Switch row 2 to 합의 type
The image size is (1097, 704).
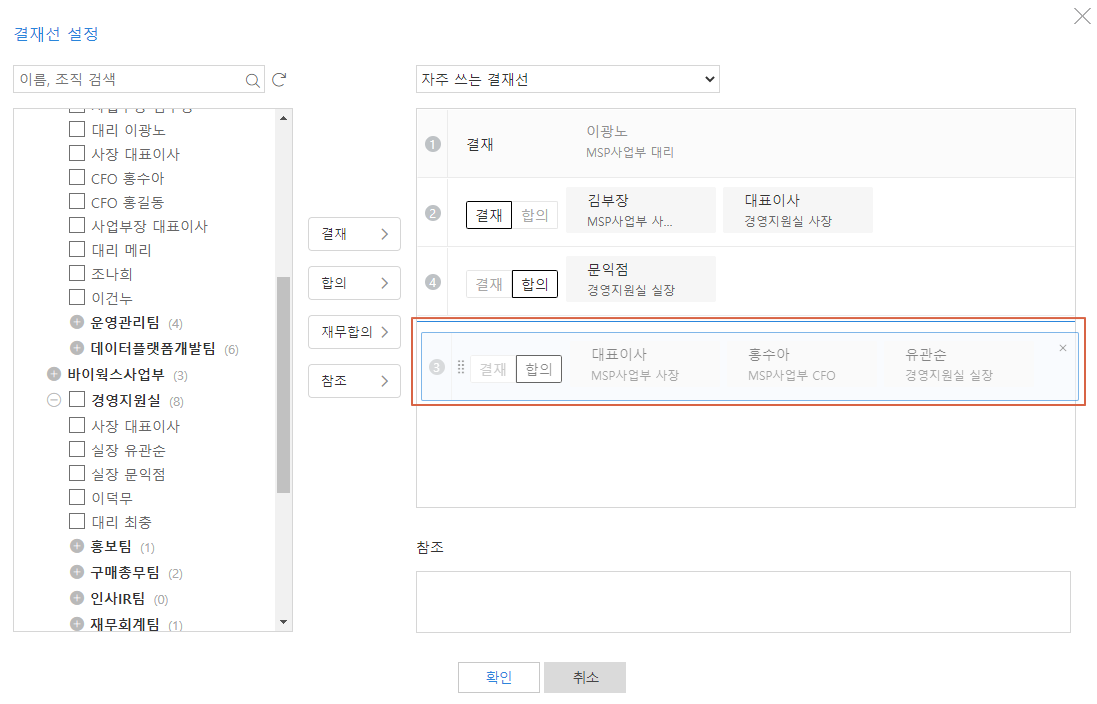pyautogui.click(x=537, y=215)
